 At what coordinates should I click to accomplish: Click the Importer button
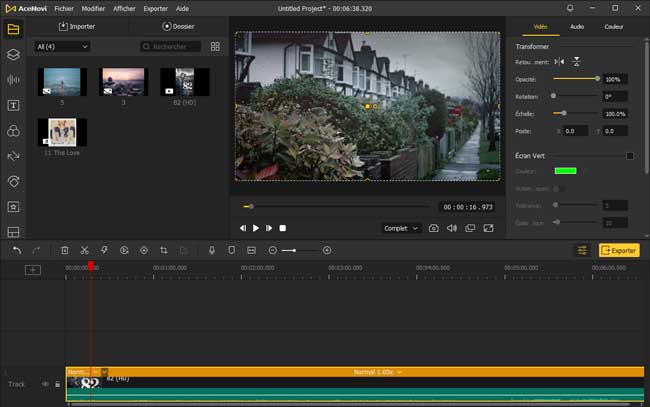[77, 26]
